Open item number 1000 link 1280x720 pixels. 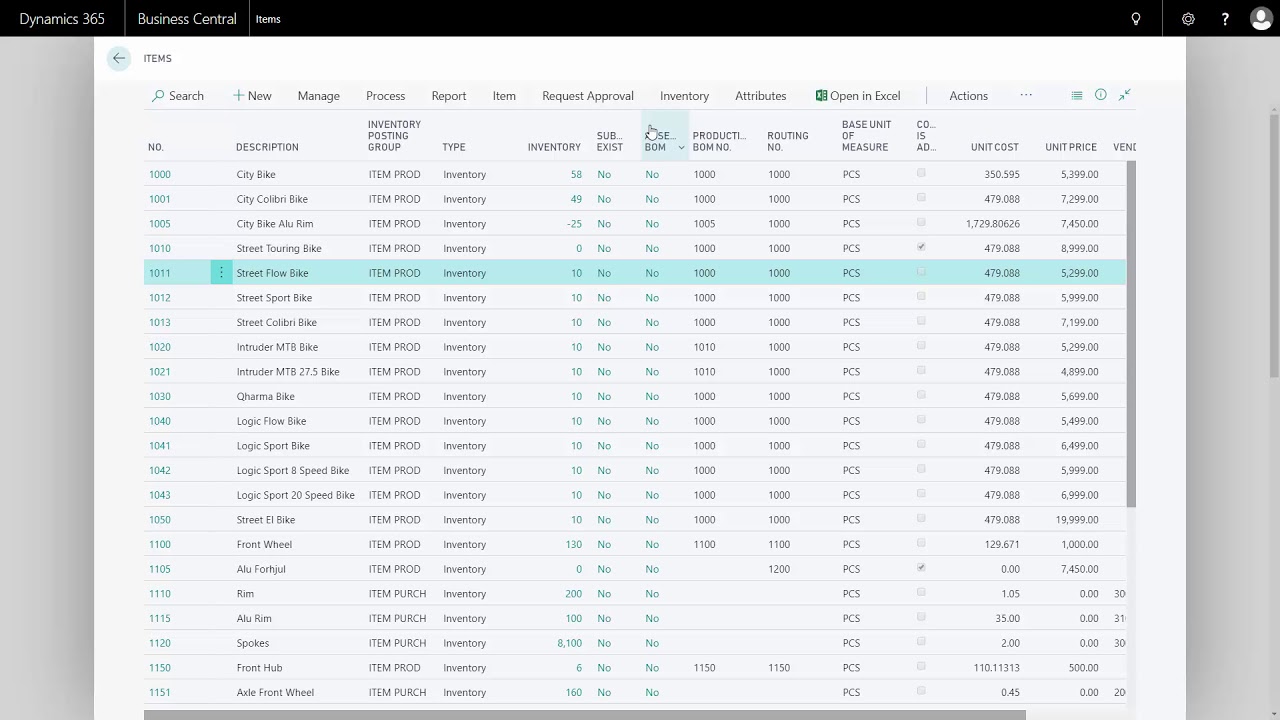point(160,174)
